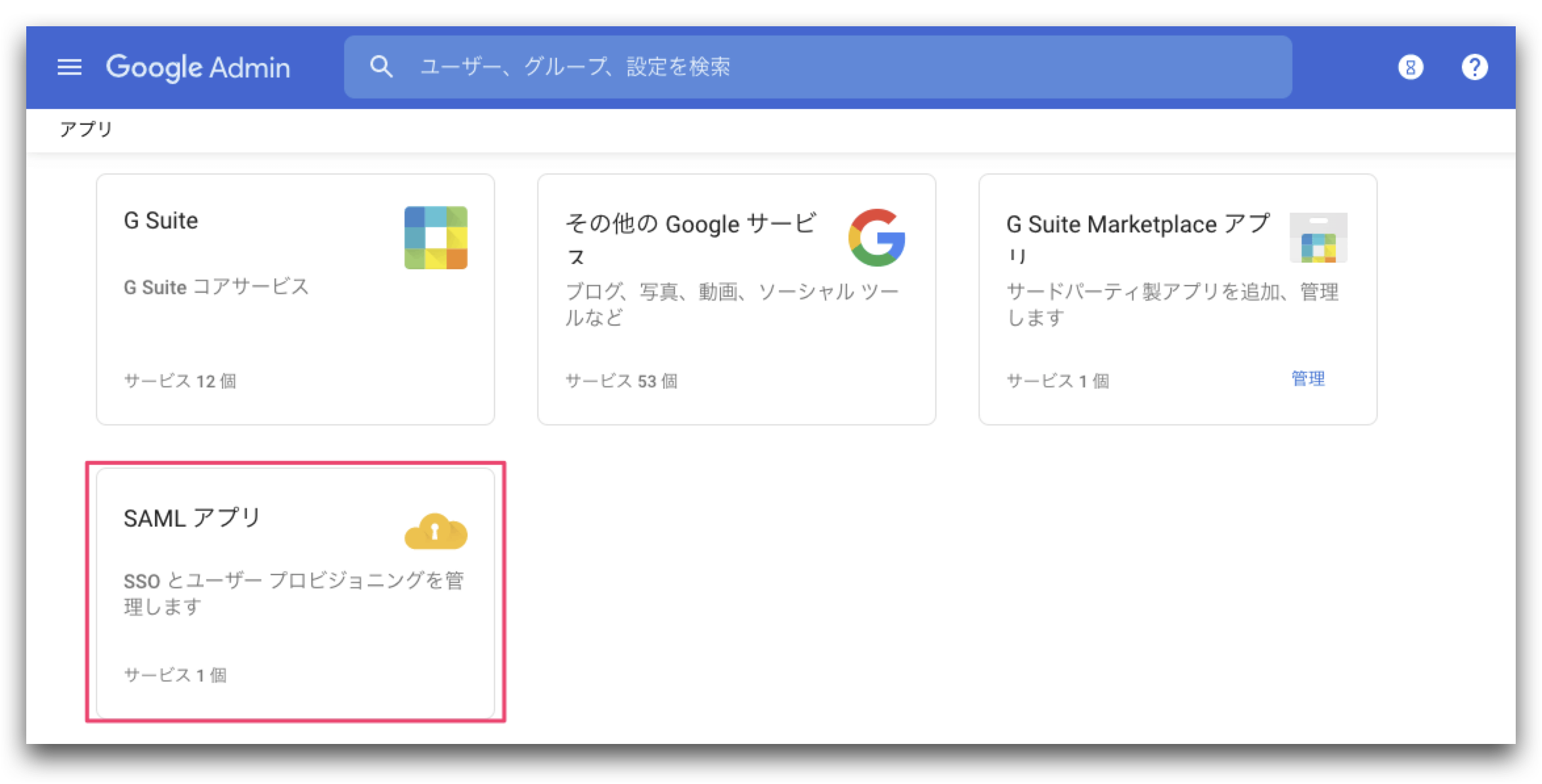Click the magnifier search icon
Viewport: 1542px width, 784px height.
pyautogui.click(x=382, y=67)
